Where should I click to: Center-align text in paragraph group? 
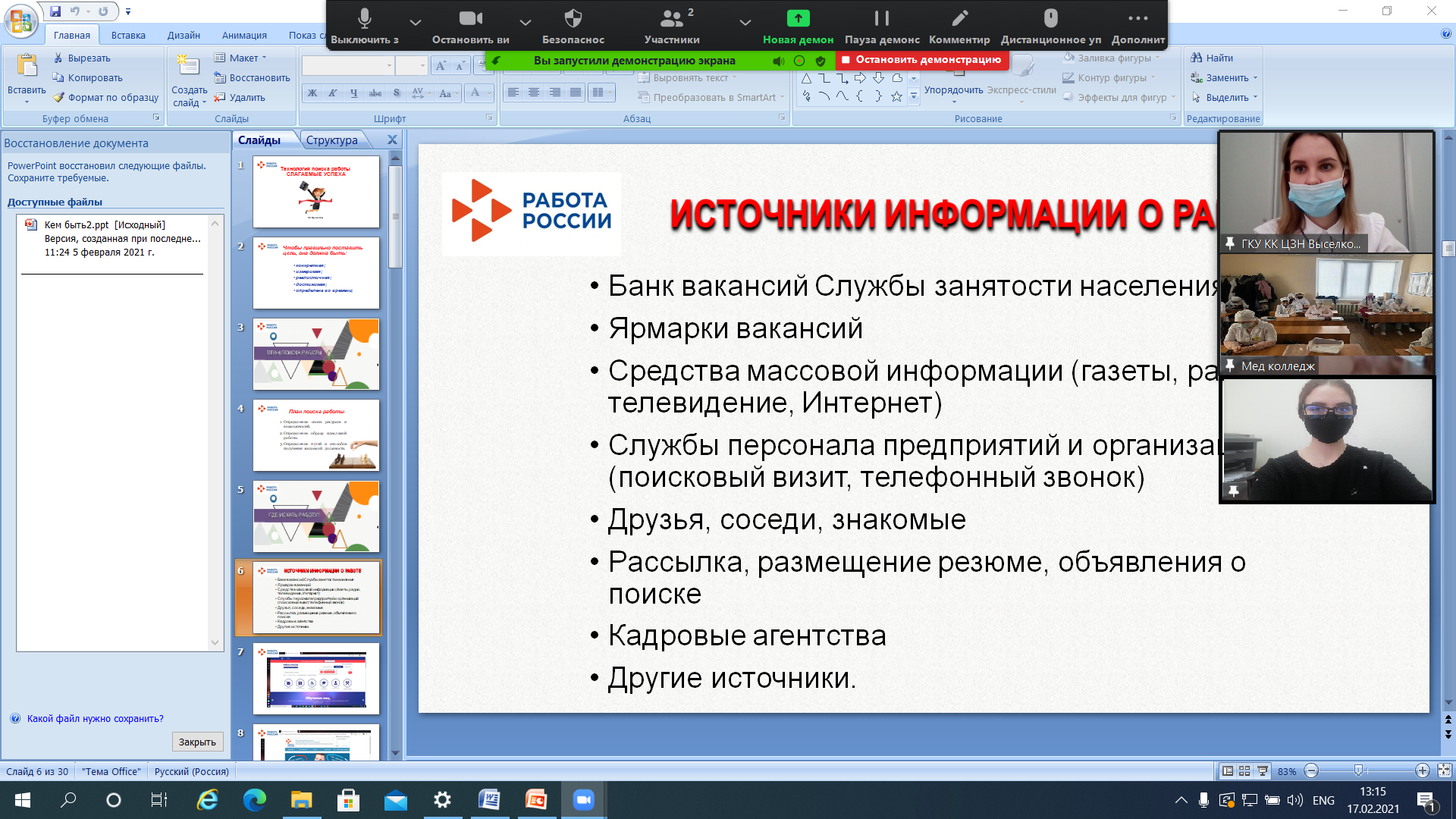(534, 93)
